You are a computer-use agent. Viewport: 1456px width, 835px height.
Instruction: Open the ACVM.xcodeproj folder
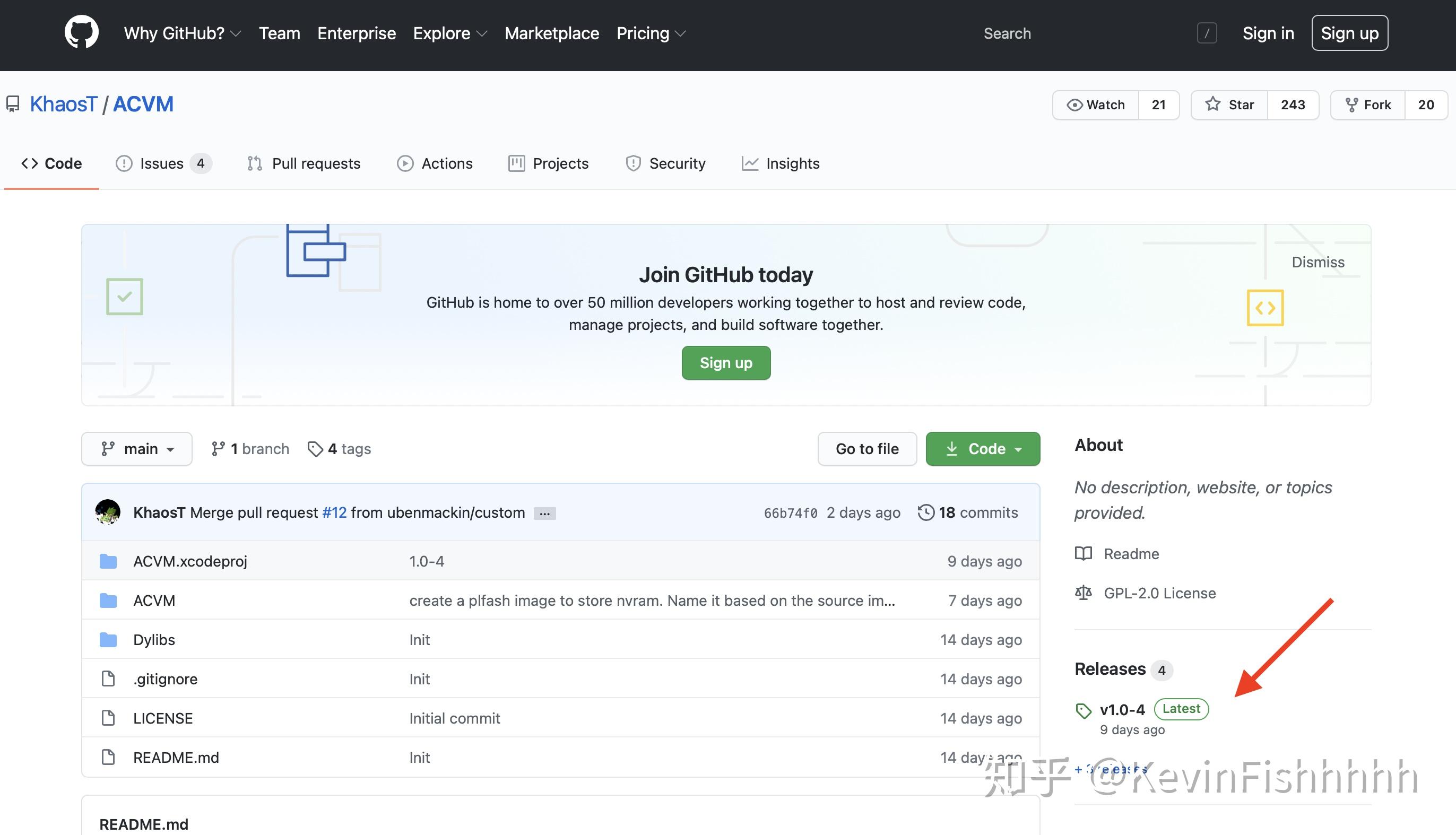pyautogui.click(x=190, y=561)
